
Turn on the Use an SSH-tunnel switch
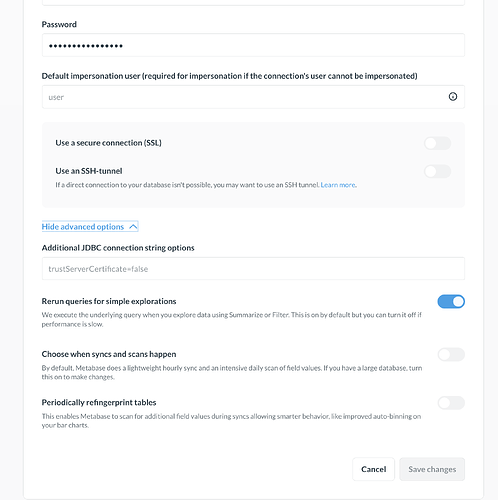pos(438,171)
